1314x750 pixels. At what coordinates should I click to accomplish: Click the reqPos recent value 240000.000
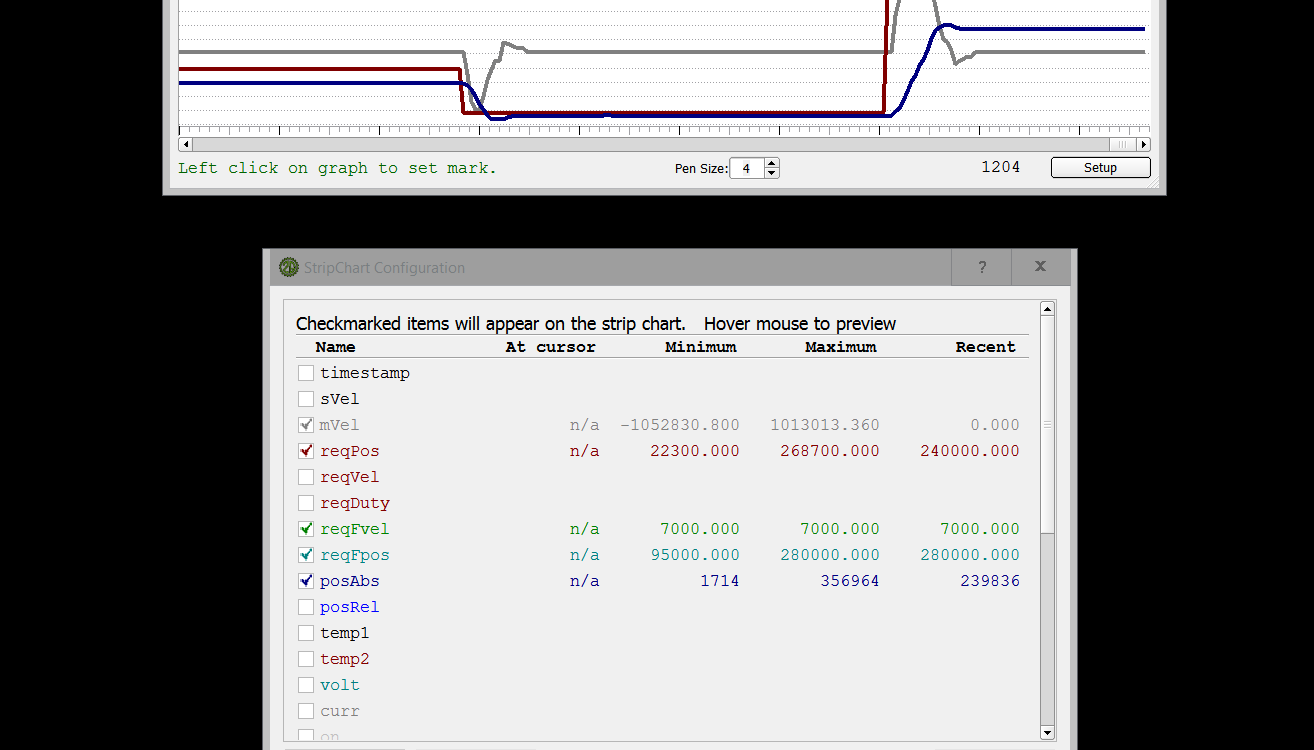(970, 451)
